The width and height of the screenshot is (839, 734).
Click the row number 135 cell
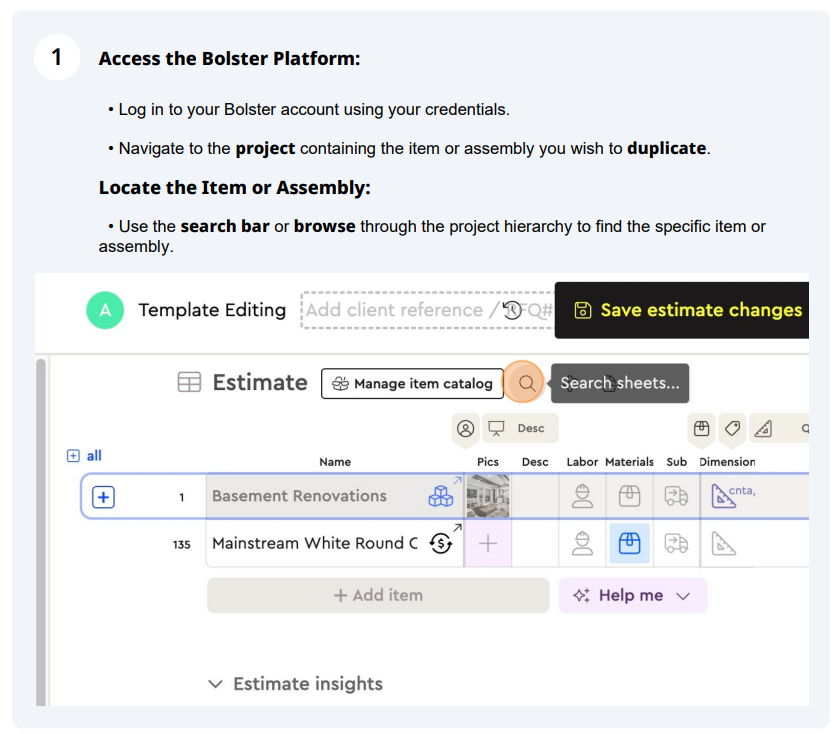(x=181, y=545)
